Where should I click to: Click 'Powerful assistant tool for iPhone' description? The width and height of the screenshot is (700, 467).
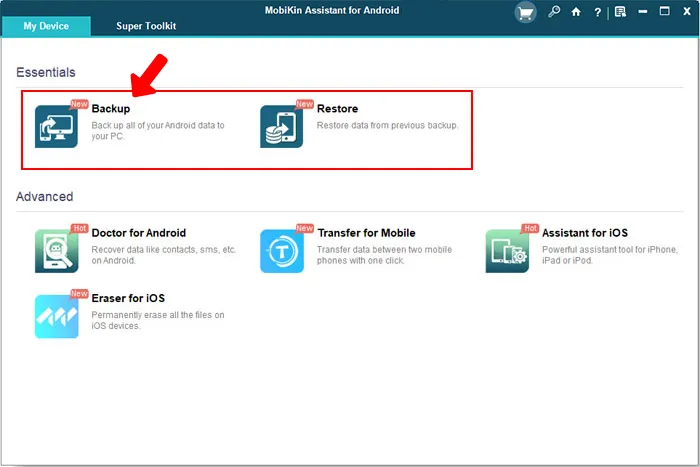click(x=610, y=255)
